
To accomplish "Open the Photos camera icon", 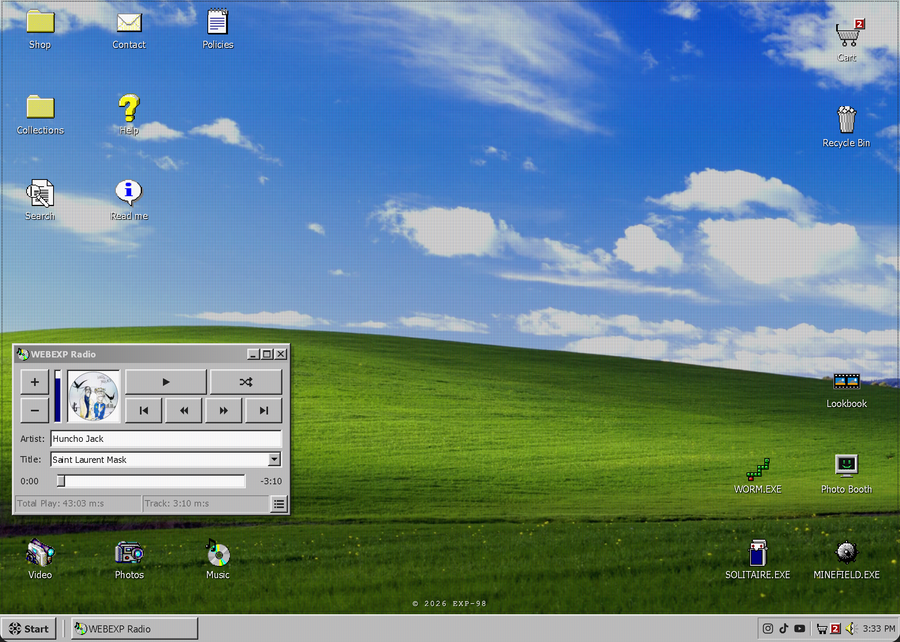I will pos(129,552).
